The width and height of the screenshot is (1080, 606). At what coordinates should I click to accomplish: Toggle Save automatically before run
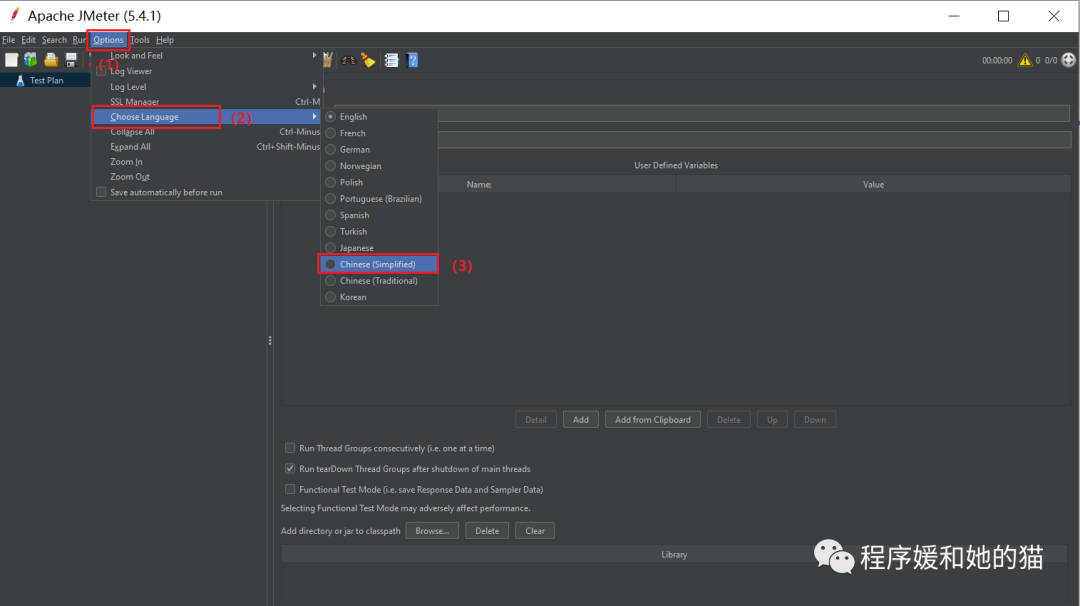point(101,192)
